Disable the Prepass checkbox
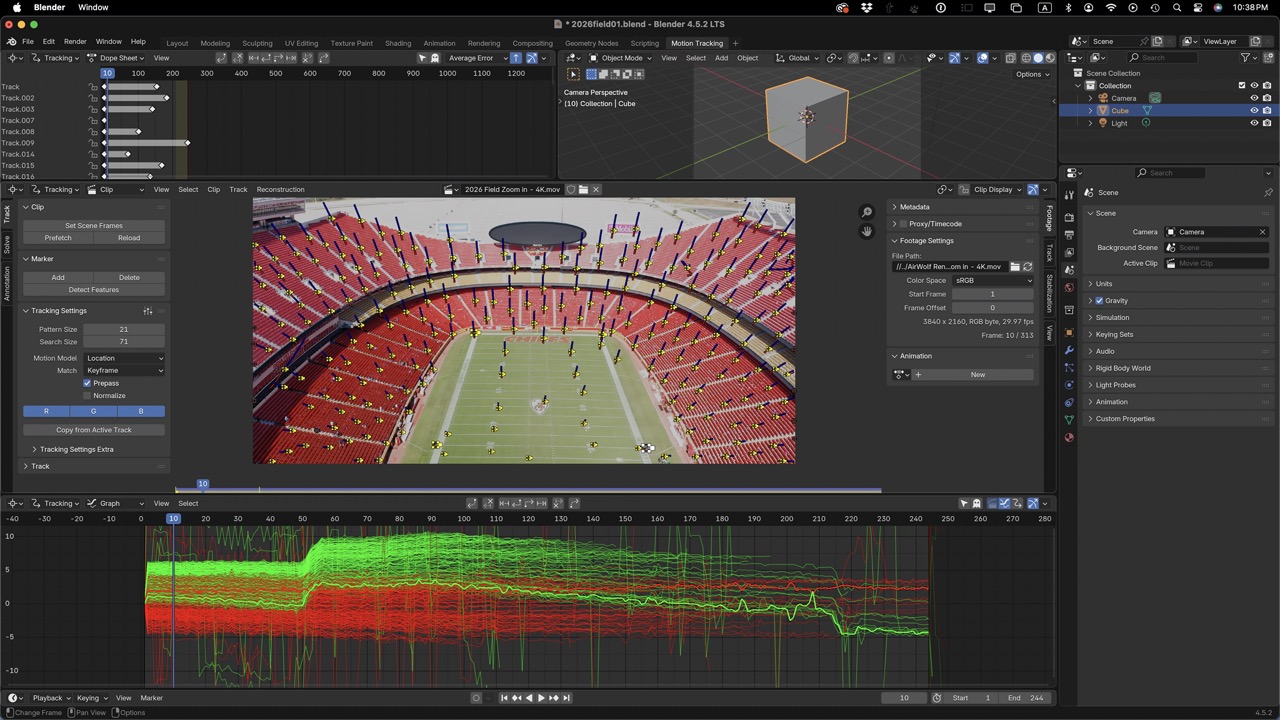Viewport: 1280px width, 720px height. point(88,383)
